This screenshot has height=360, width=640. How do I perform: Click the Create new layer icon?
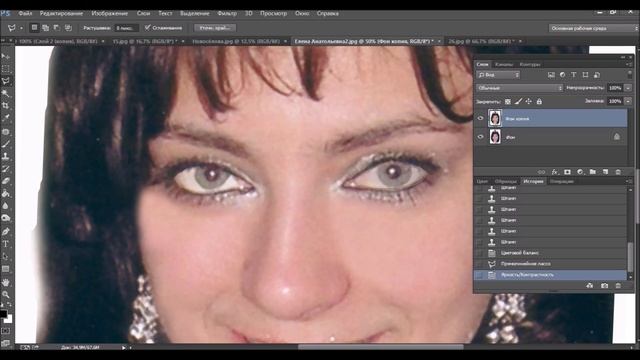point(605,172)
